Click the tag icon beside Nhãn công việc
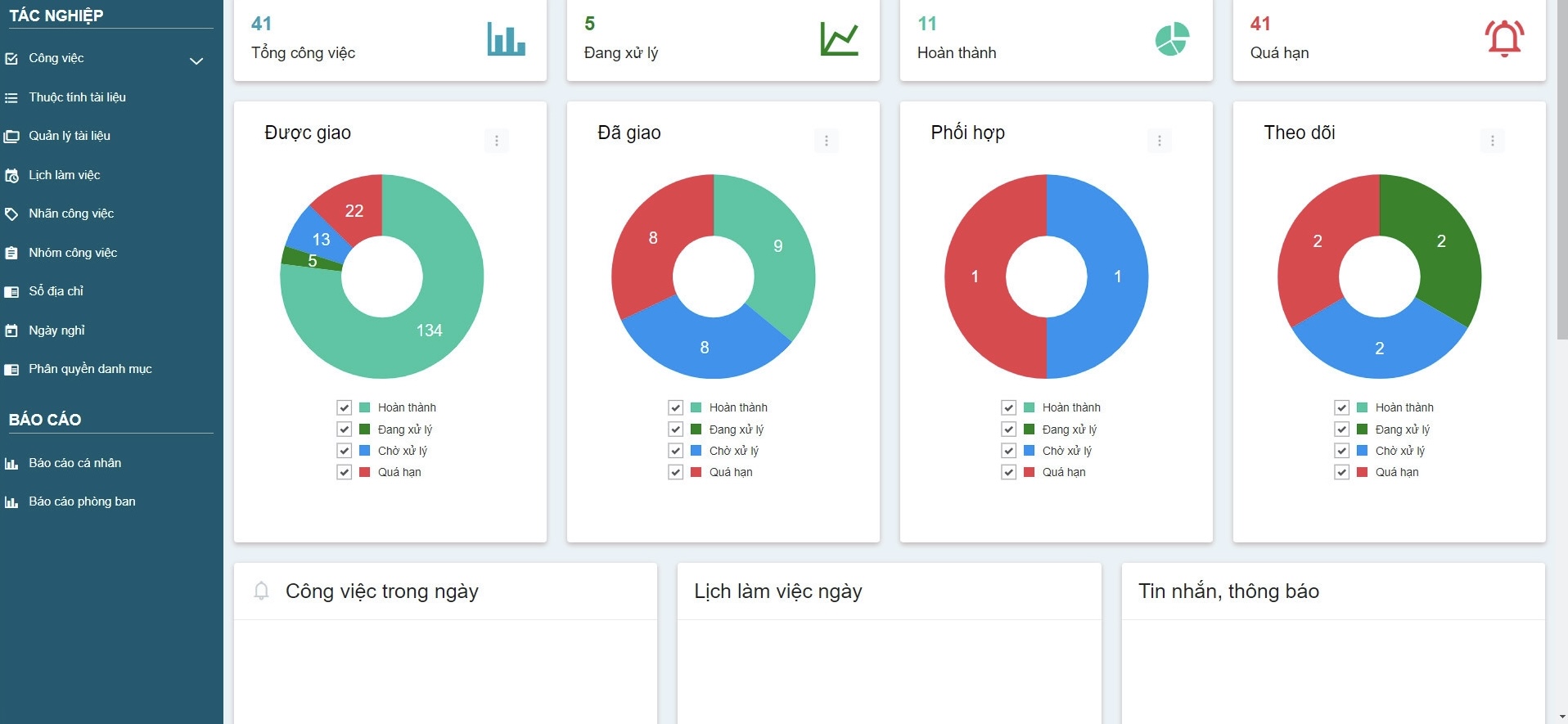The image size is (1568, 724). point(11,214)
